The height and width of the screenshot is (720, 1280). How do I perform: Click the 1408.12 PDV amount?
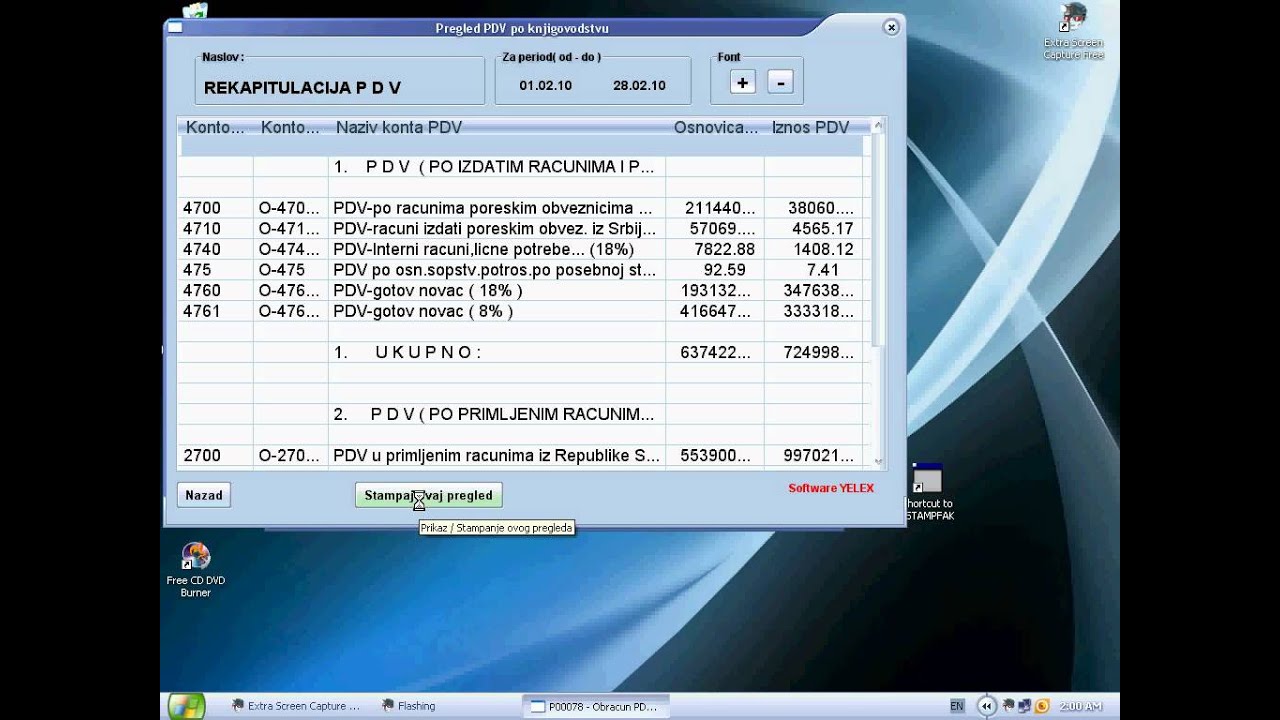click(x=824, y=249)
